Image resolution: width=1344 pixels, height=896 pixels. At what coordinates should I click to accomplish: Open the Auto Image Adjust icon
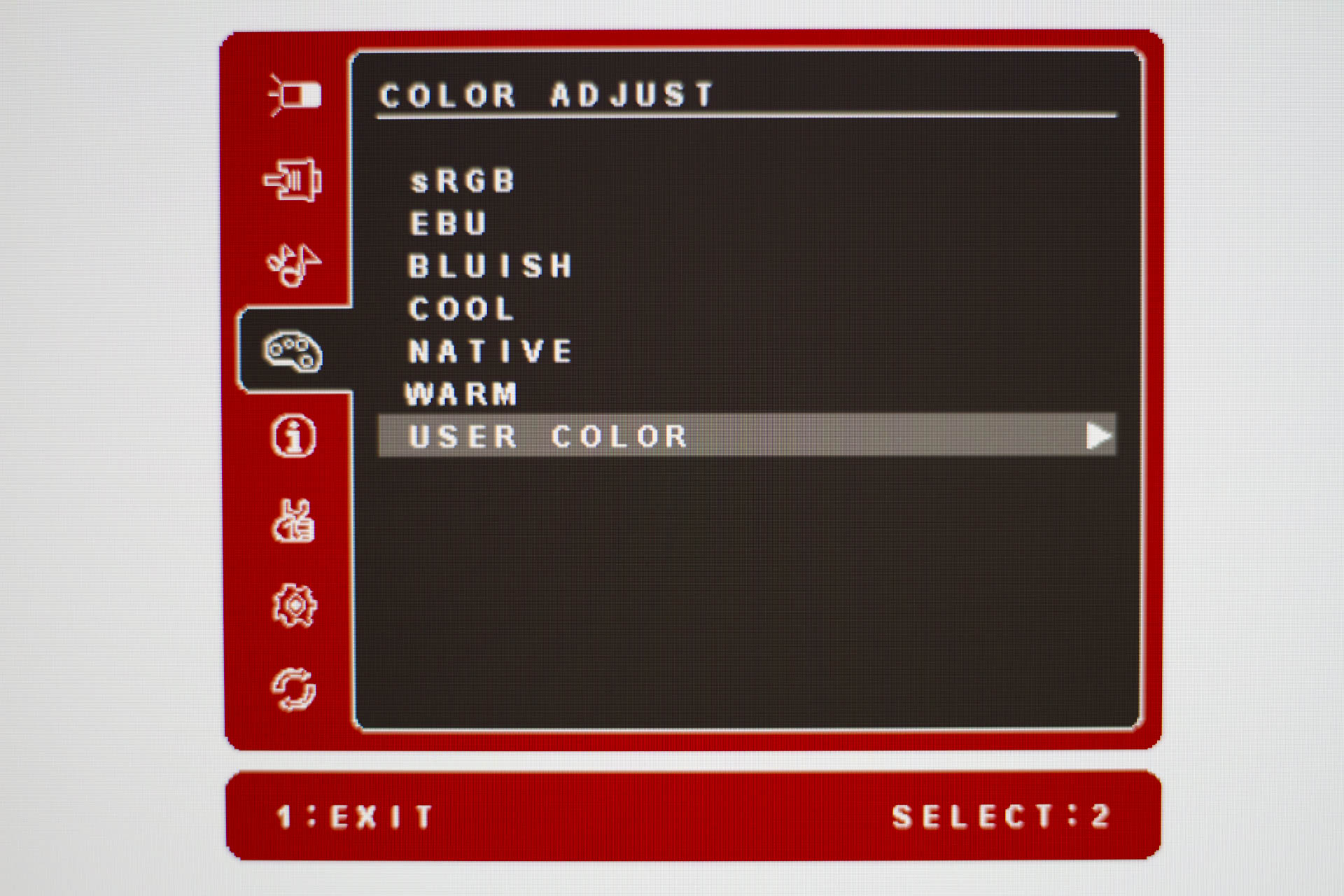295,95
